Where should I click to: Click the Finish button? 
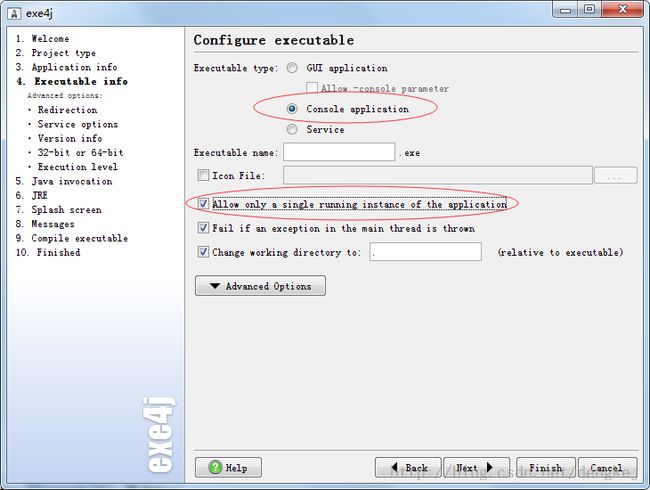coord(546,467)
